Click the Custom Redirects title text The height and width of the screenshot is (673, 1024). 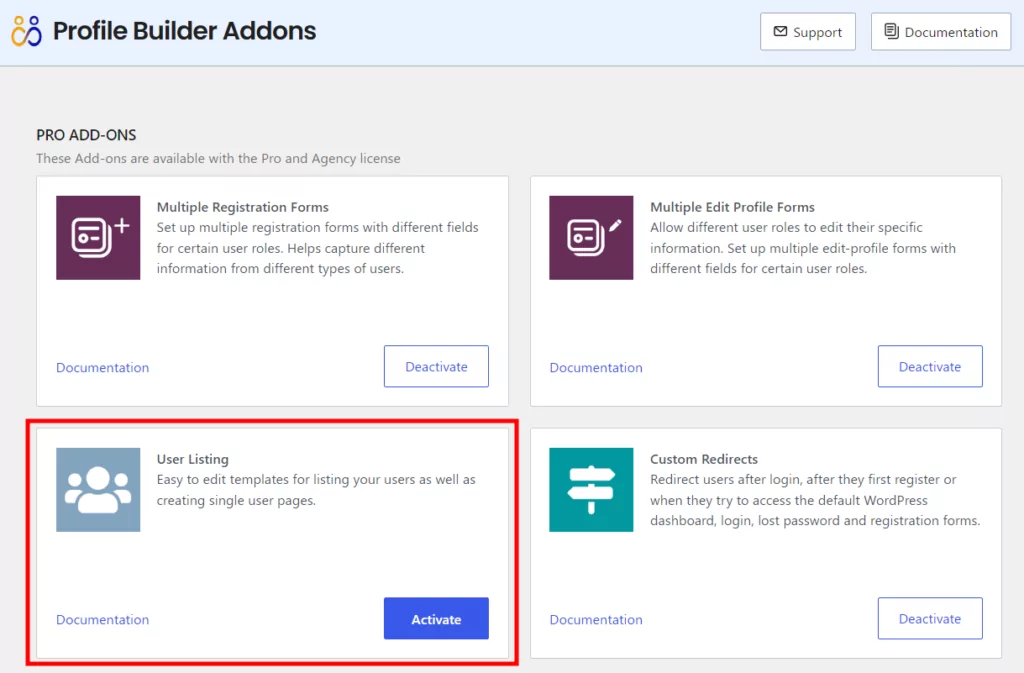click(x=704, y=459)
